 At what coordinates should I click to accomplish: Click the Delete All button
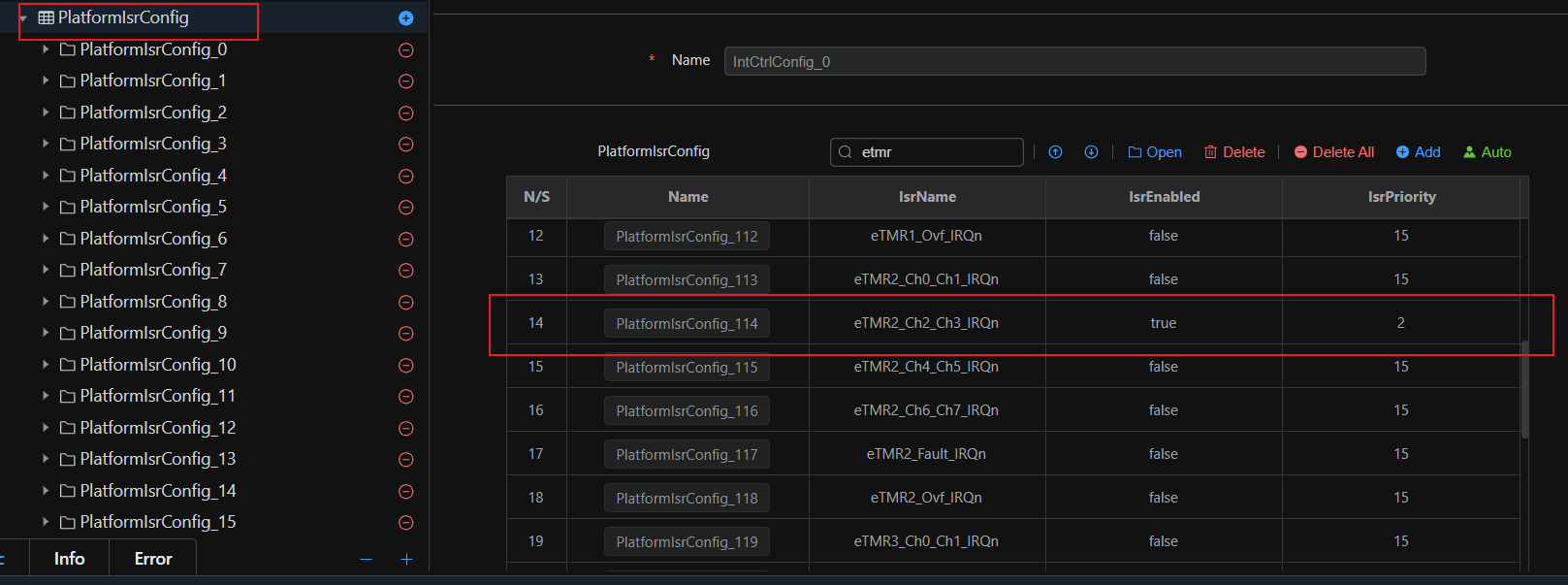coord(1334,152)
